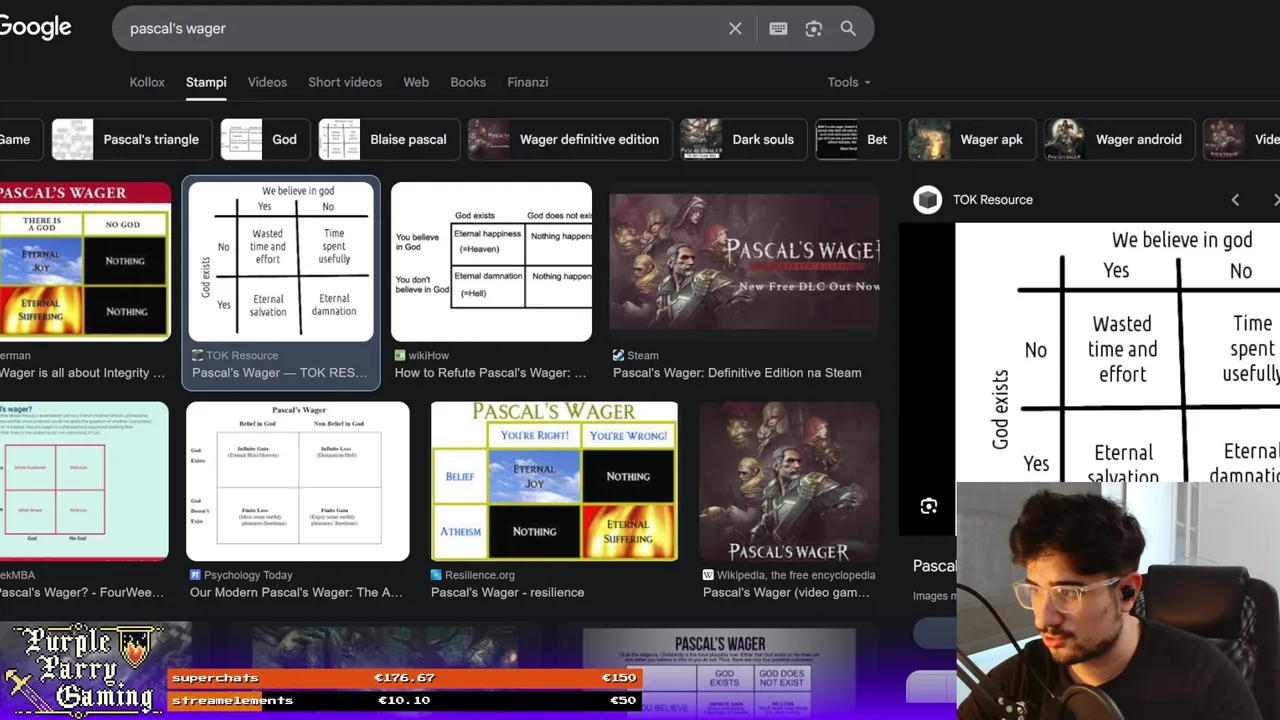Filter by the Bet chip
The height and width of the screenshot is (720, 1280).
pyautogui.click(x=857, y=139)
